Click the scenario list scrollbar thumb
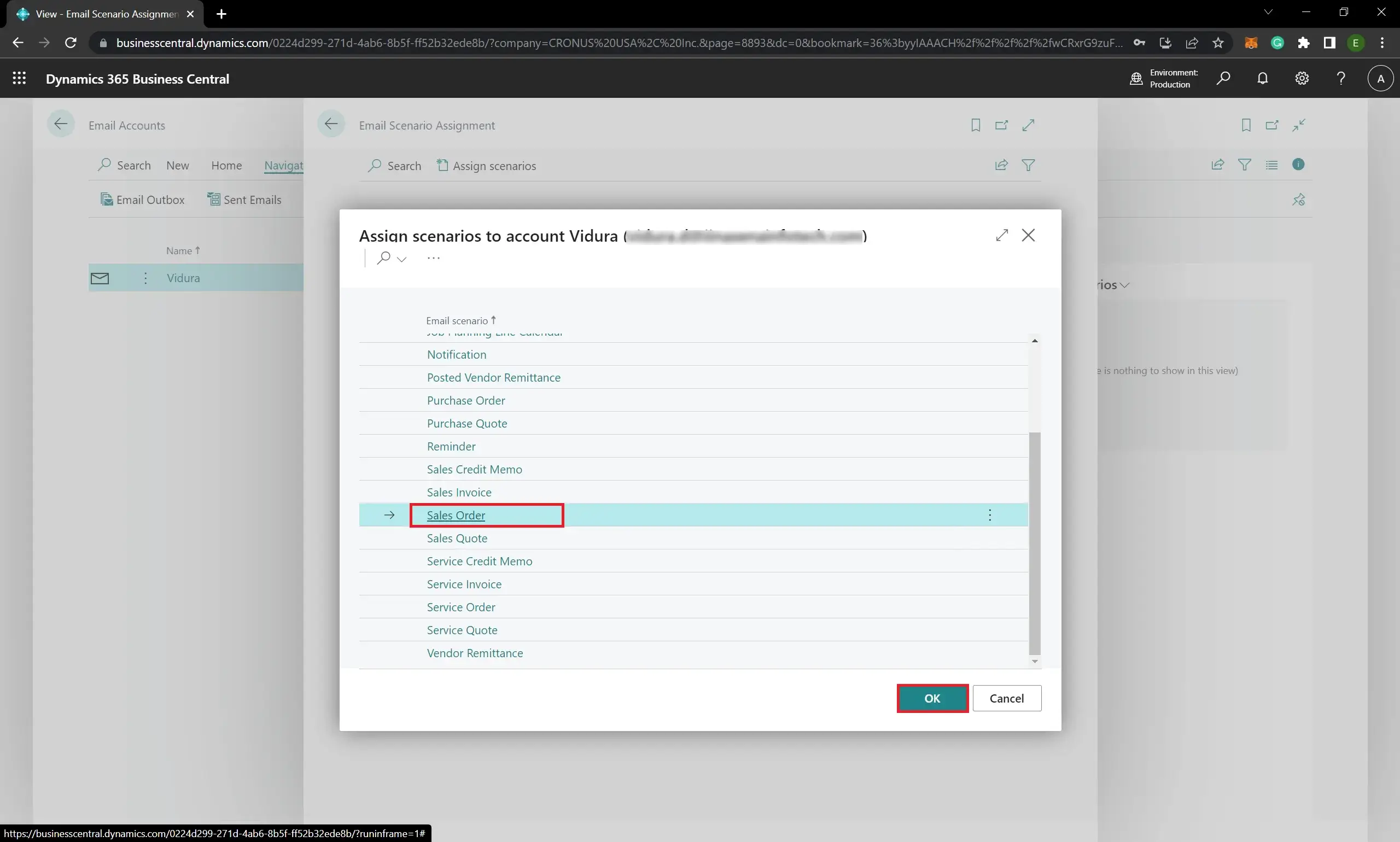Image resolution: width=1400 pixels, height=842 pixels. pyautogui.click(x=1035, y=543)
